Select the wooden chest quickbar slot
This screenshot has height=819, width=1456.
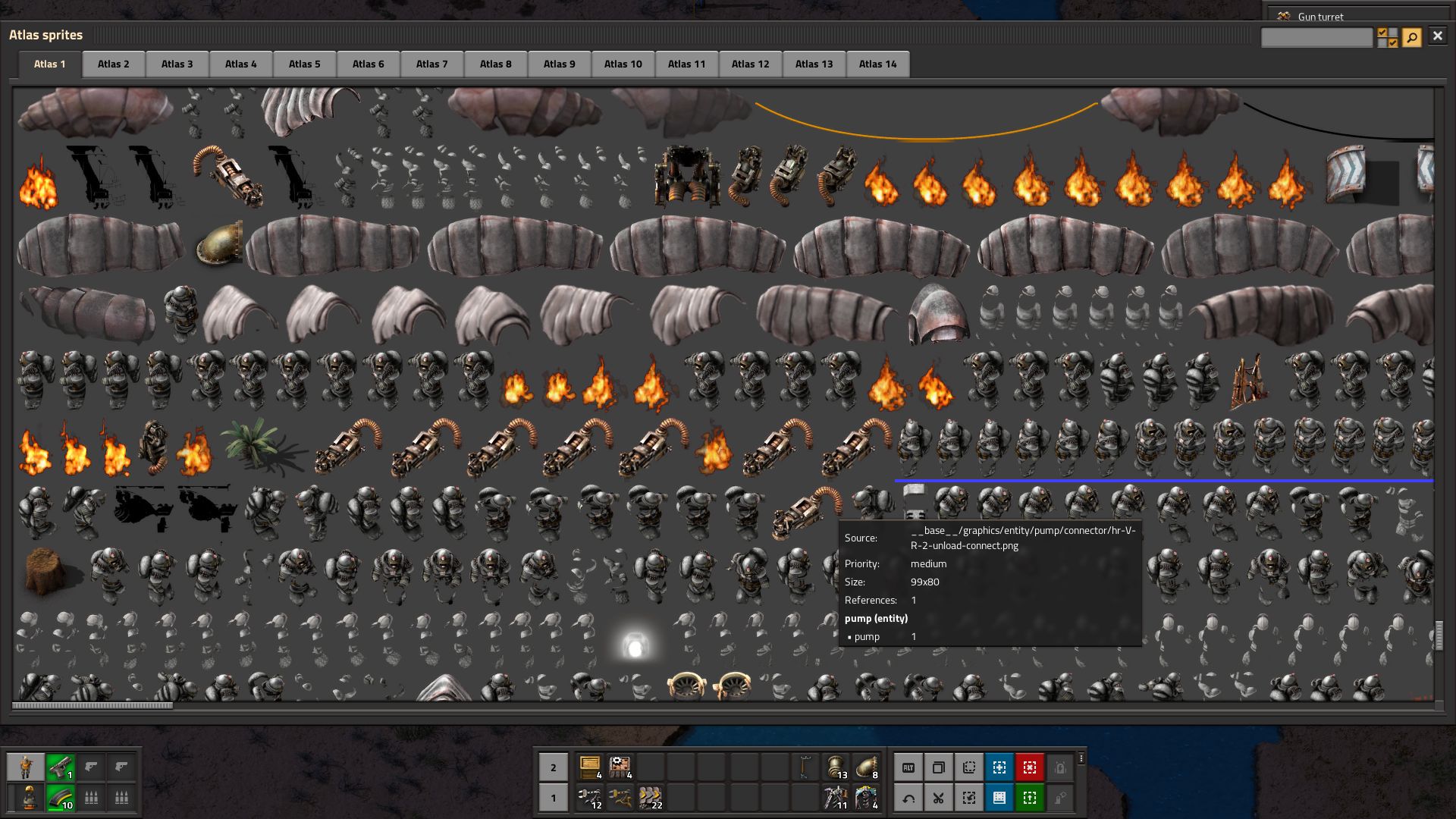[590, 767]
